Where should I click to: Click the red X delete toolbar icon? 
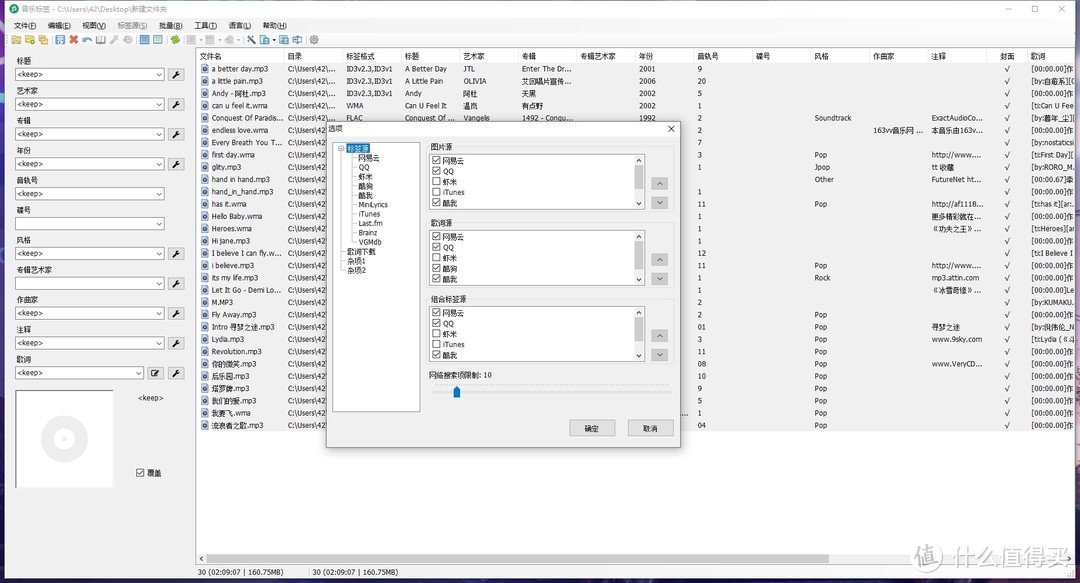coord(74,40)
